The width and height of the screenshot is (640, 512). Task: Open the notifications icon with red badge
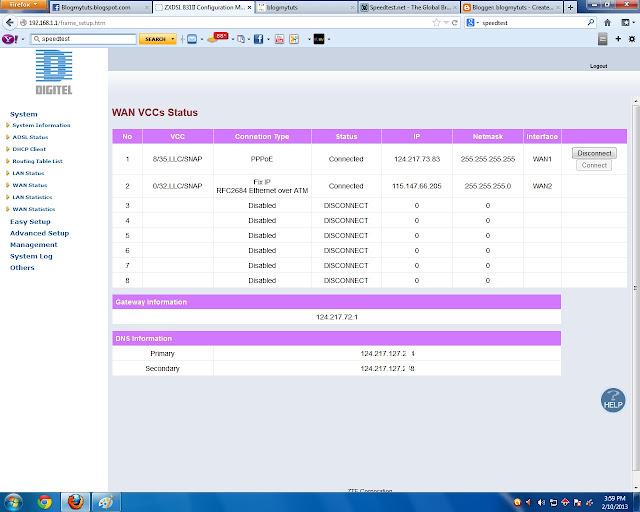tap(218, 38)
